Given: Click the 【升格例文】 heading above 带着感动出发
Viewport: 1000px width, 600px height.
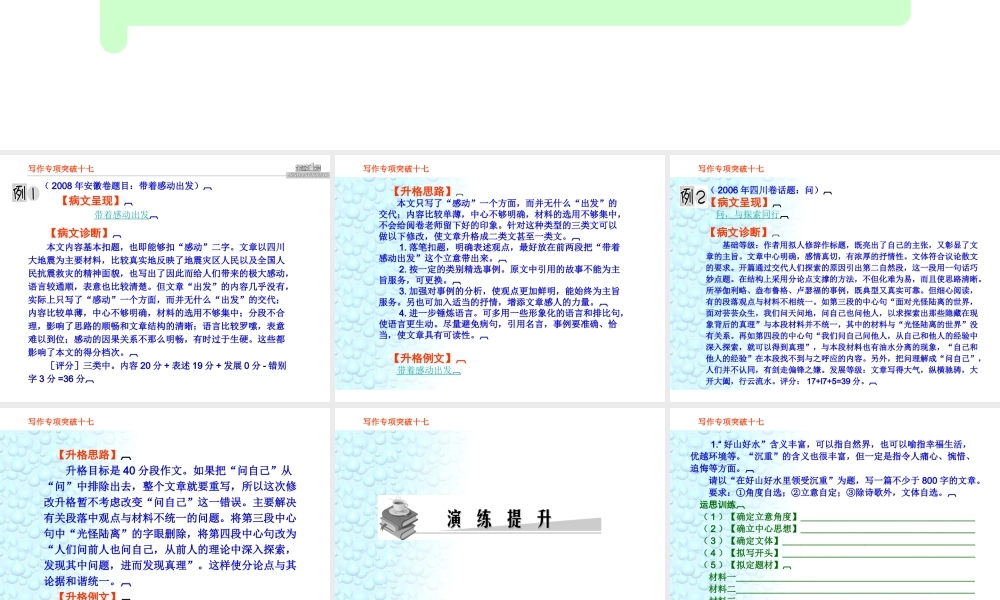Looking at the screenshot, I should [x=422, y=358].
